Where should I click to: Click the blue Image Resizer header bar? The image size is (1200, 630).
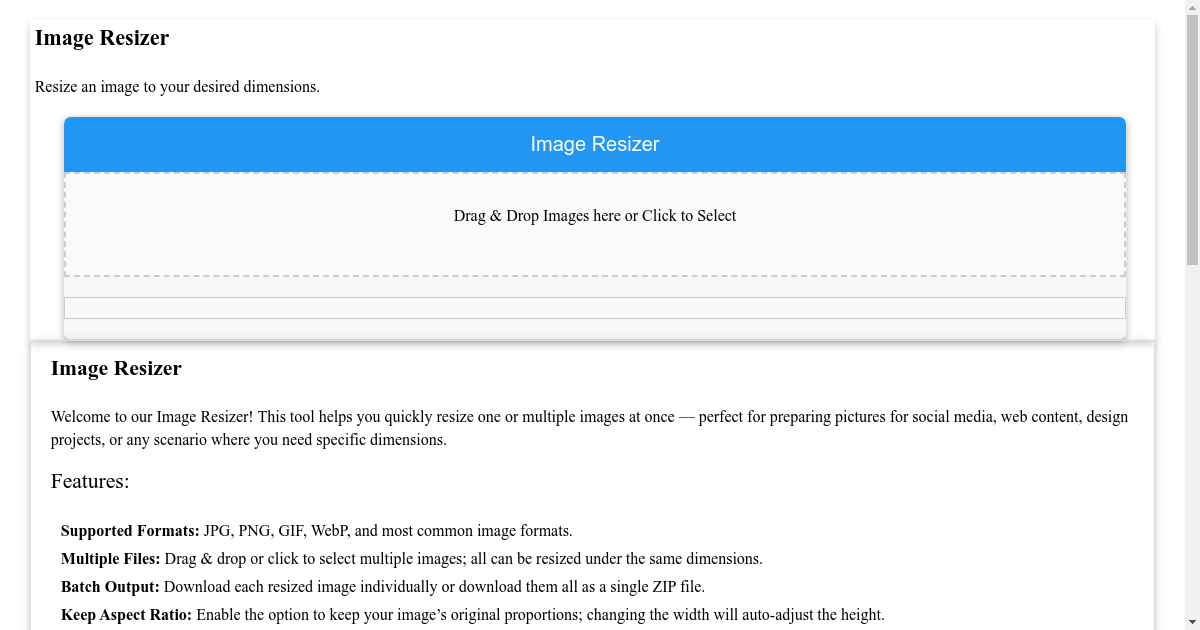(x=595, y=144)
